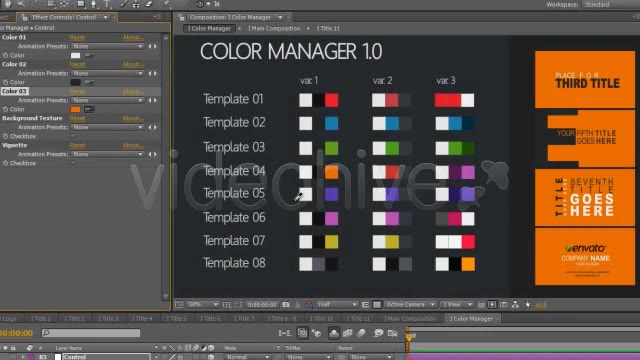Toggle transparency grid in viewer
The image size is (640, 360).
[x=377, y=304]
